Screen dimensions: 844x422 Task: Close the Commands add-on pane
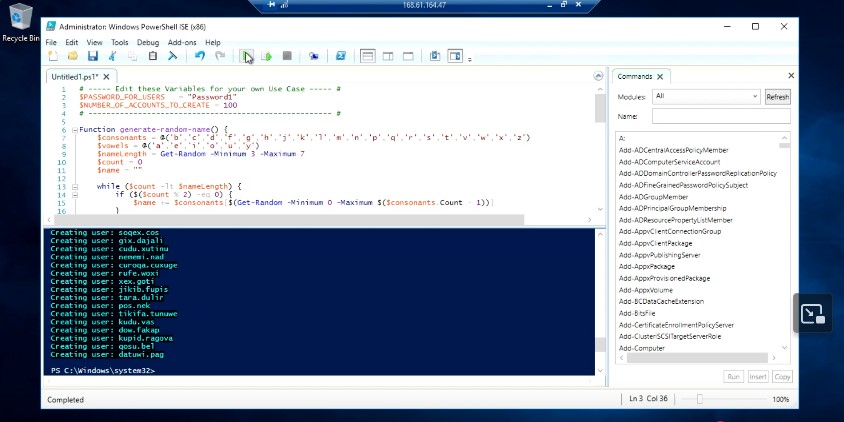pos(791,76)
